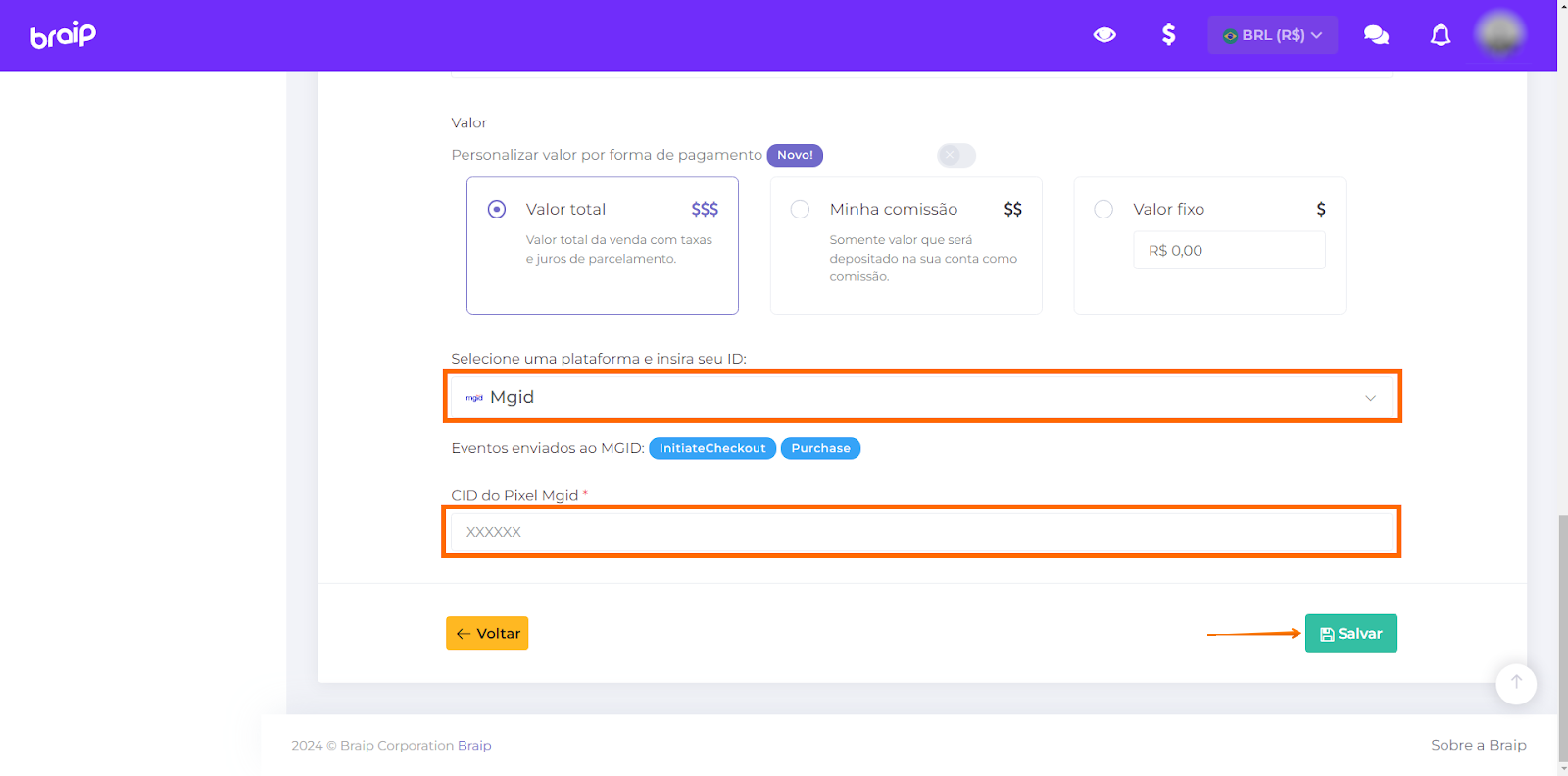Click the Purchase event tag

[x=820, y=448]
